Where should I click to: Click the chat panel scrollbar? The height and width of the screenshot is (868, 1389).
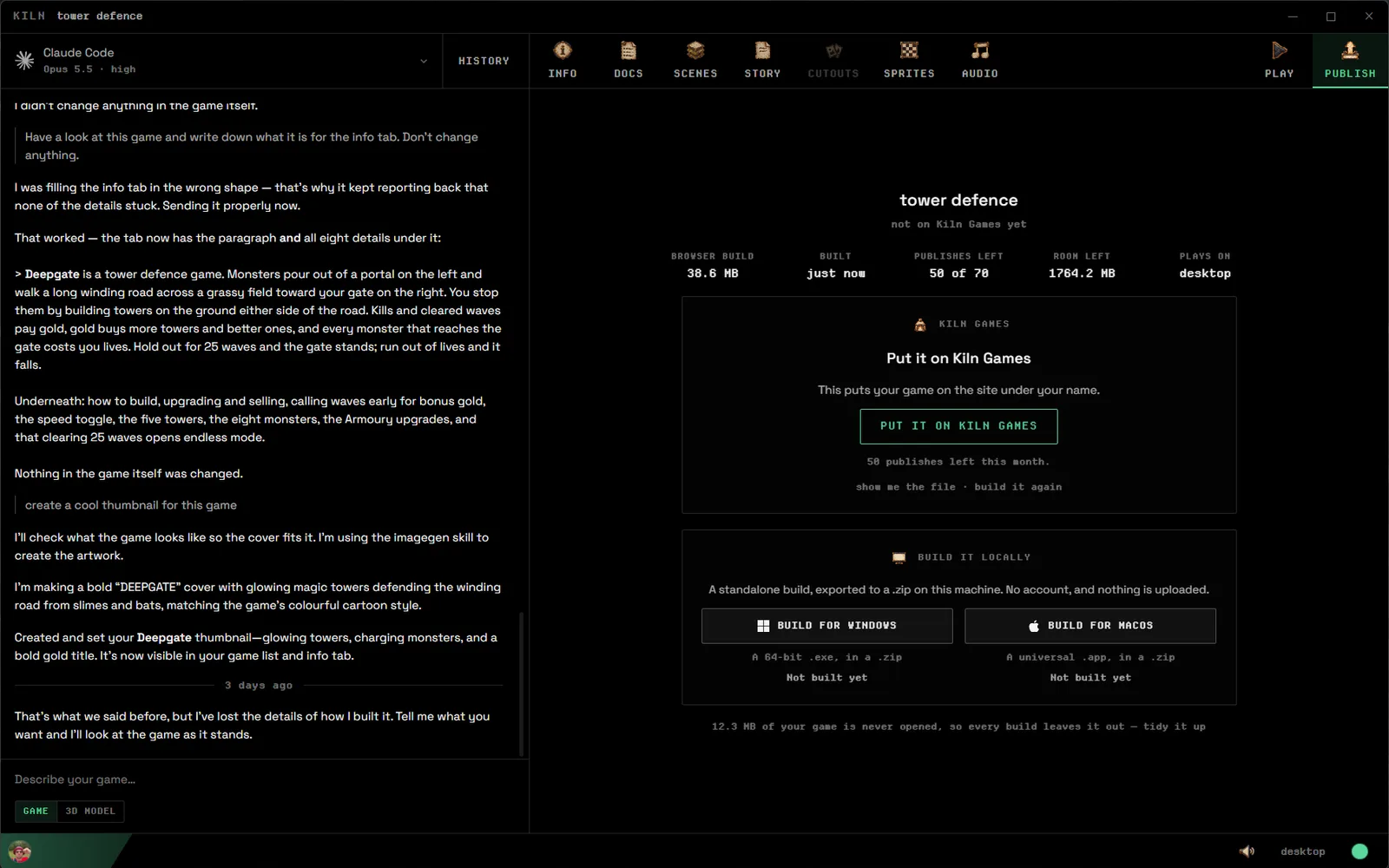522,684
